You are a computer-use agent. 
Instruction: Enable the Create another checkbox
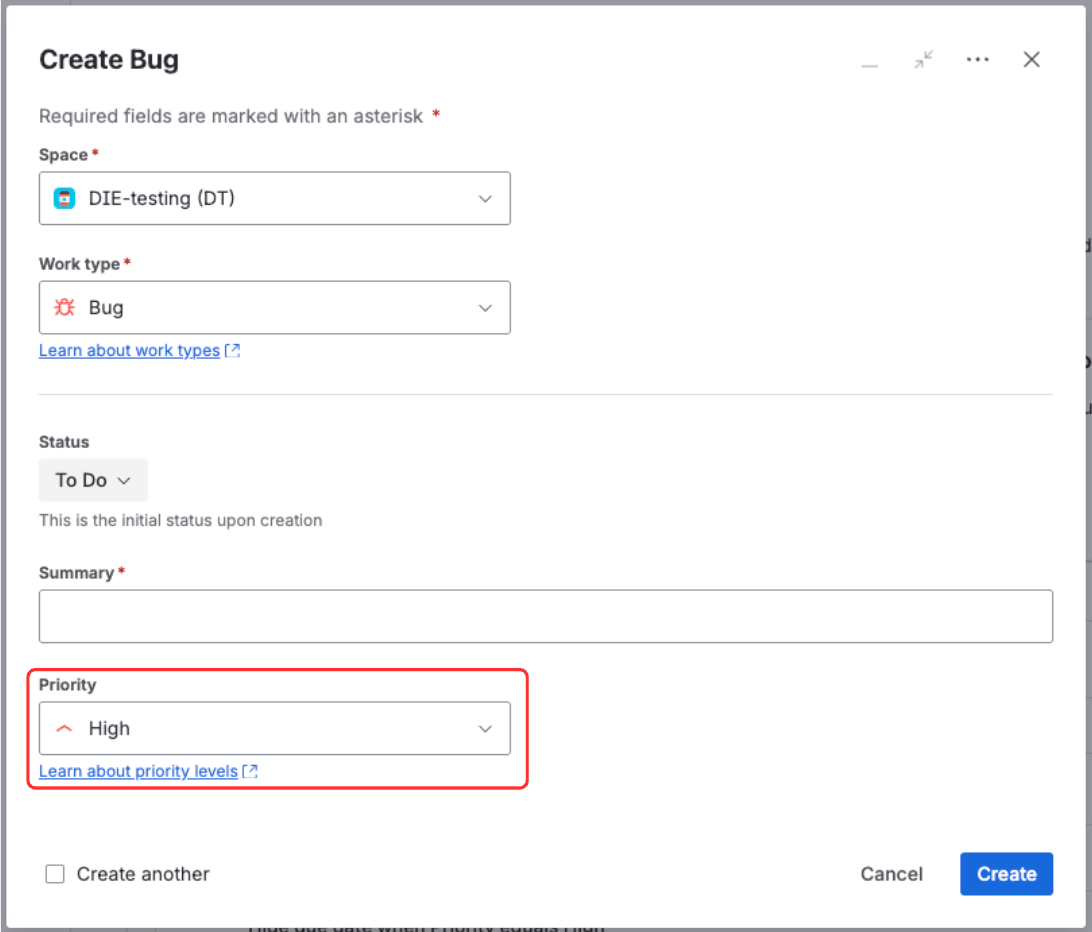tap(55, 873)
